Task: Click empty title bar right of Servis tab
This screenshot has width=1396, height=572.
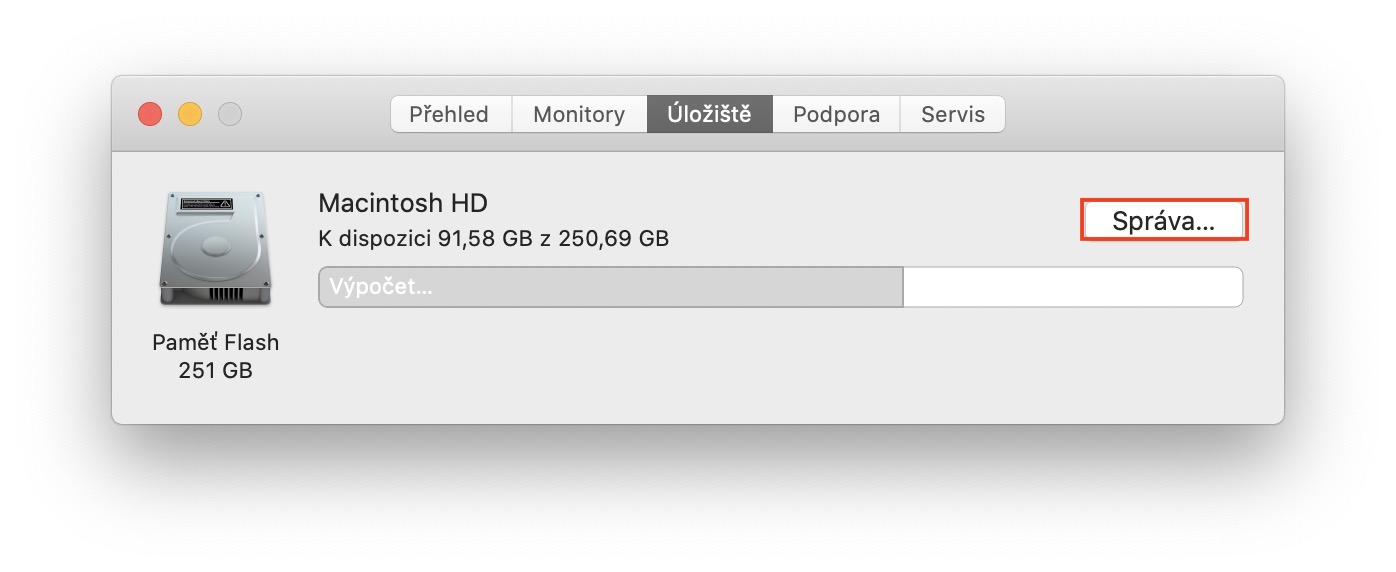Action: (x=1140, y=114)
